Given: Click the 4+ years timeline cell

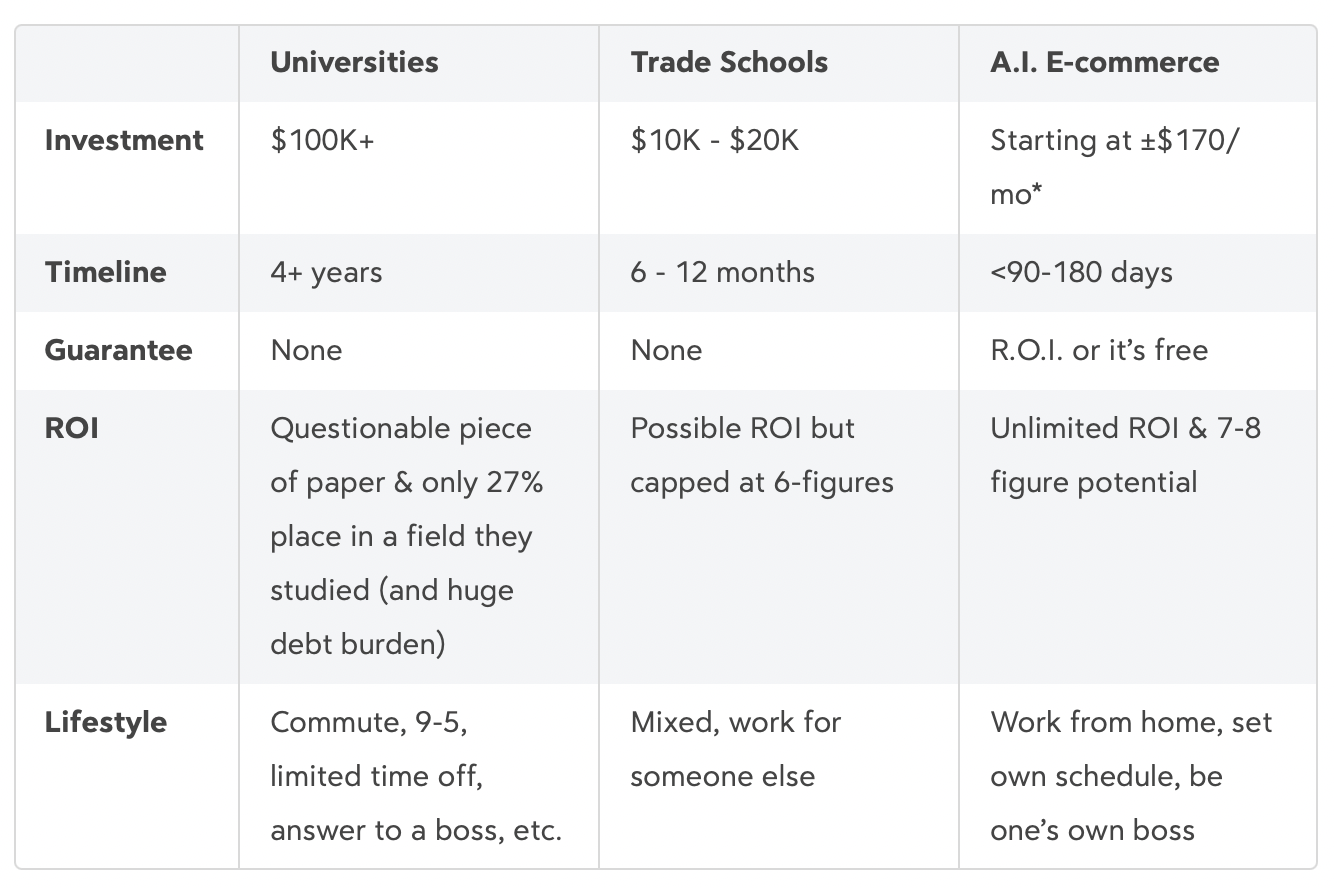Looking at the screenshot, I should coord(326,272).
